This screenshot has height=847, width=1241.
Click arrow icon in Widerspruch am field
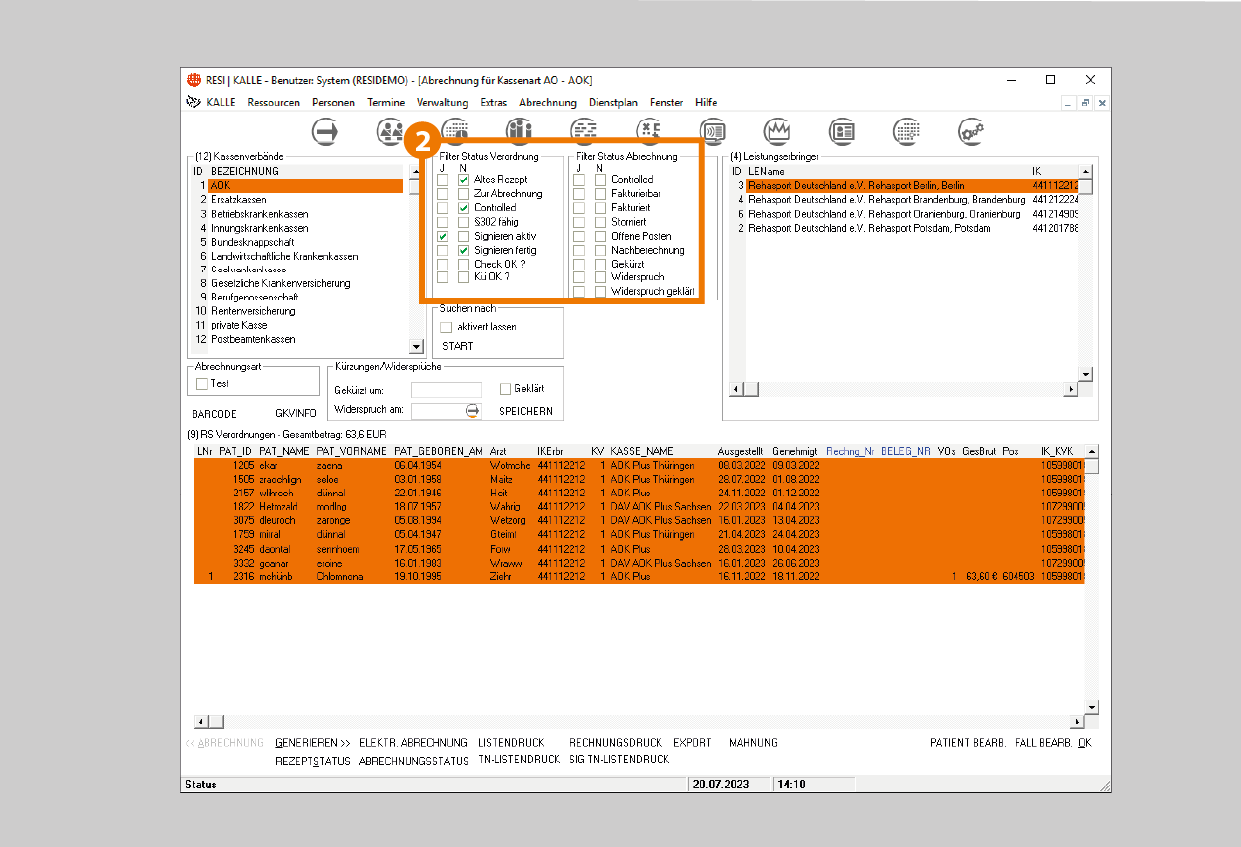click(473, 411)
